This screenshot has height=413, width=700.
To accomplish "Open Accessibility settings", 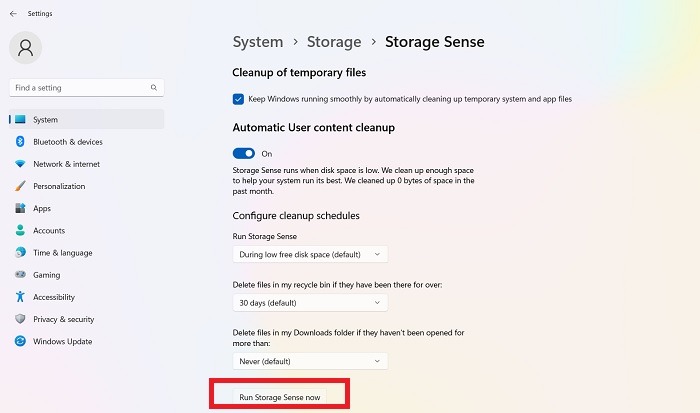I will [87, 297].
